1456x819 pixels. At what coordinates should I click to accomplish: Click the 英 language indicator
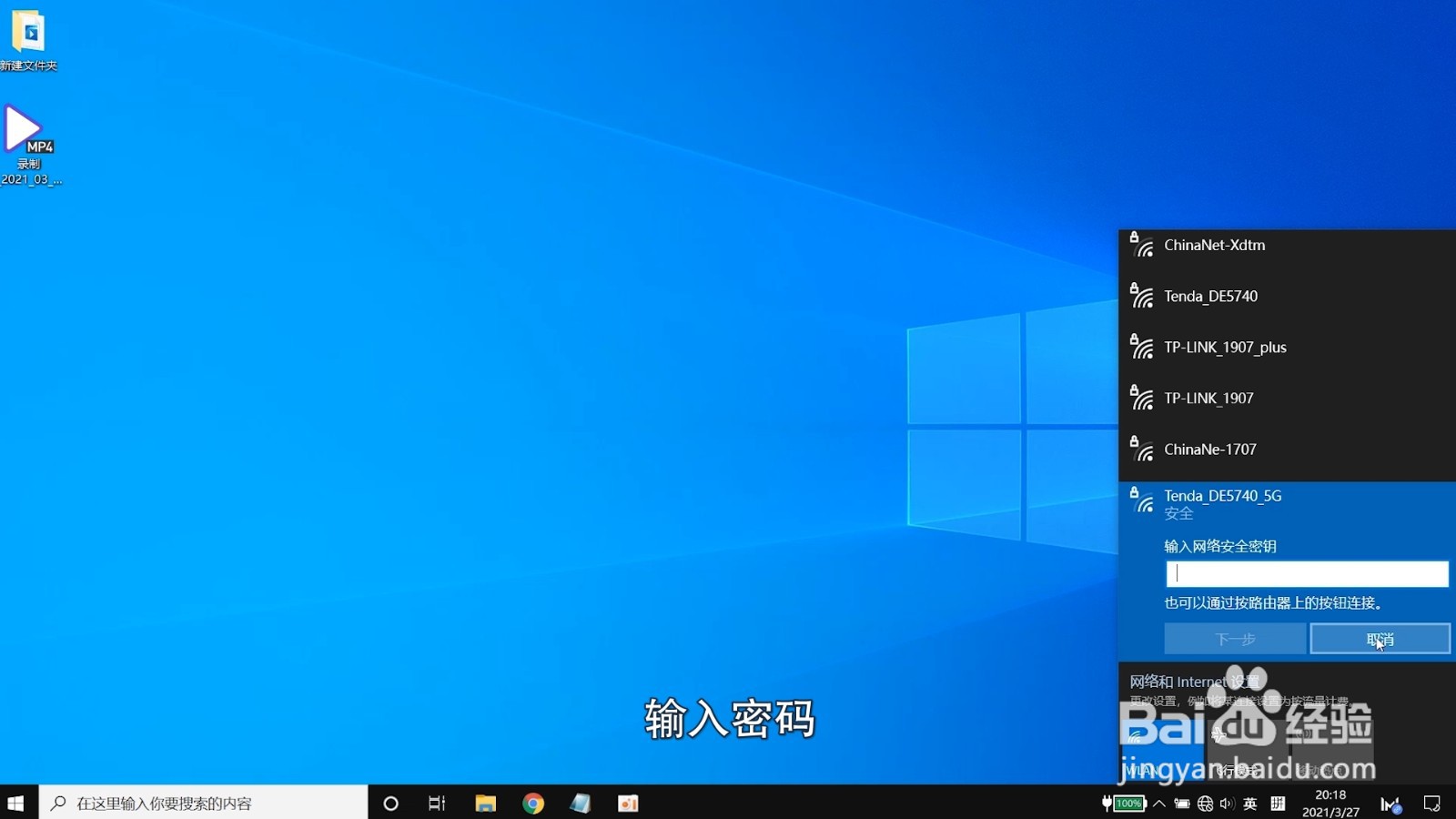(1250, 803)
